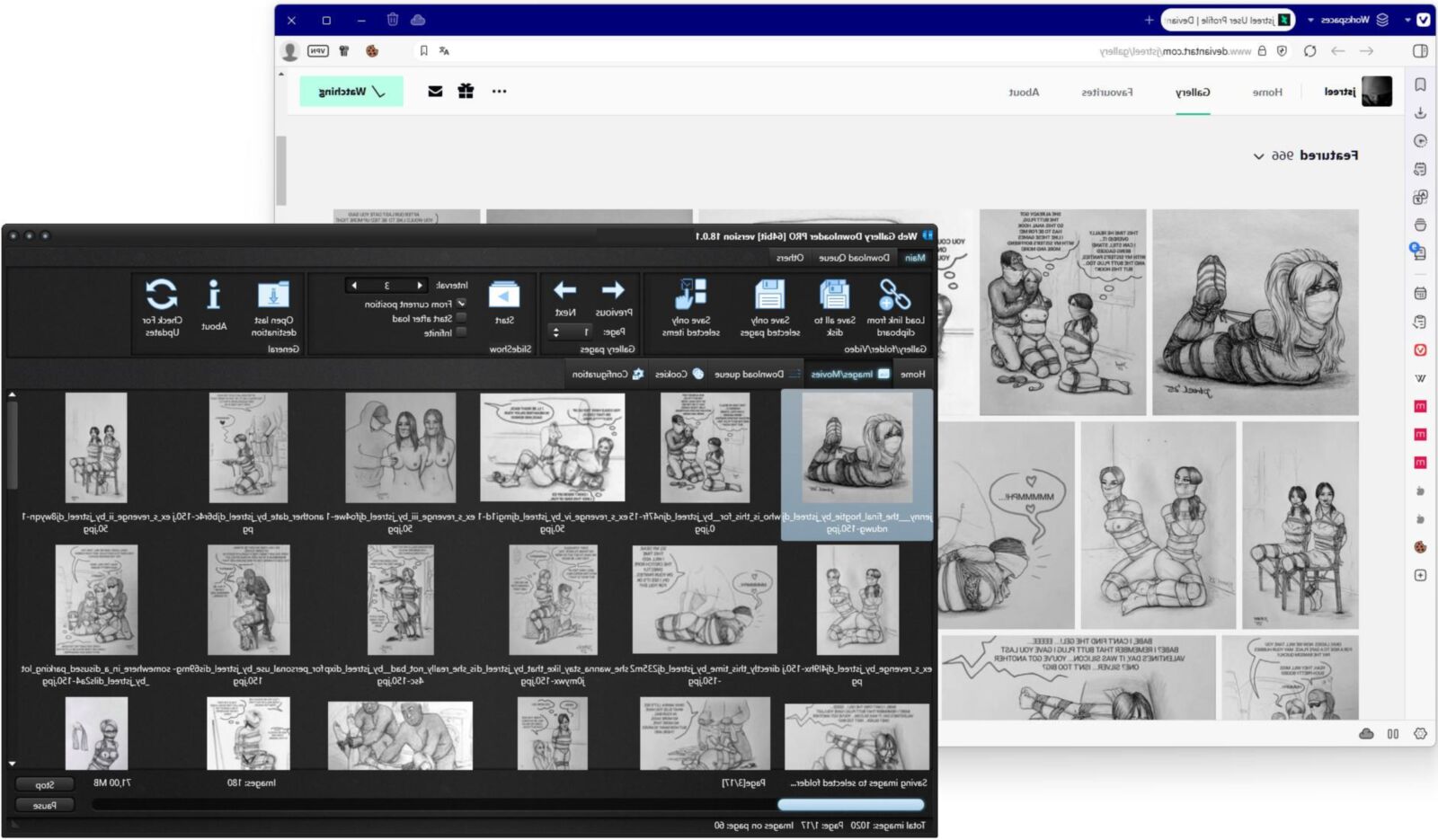Click Check for Updates refresh icon

(x=161, y=295)
